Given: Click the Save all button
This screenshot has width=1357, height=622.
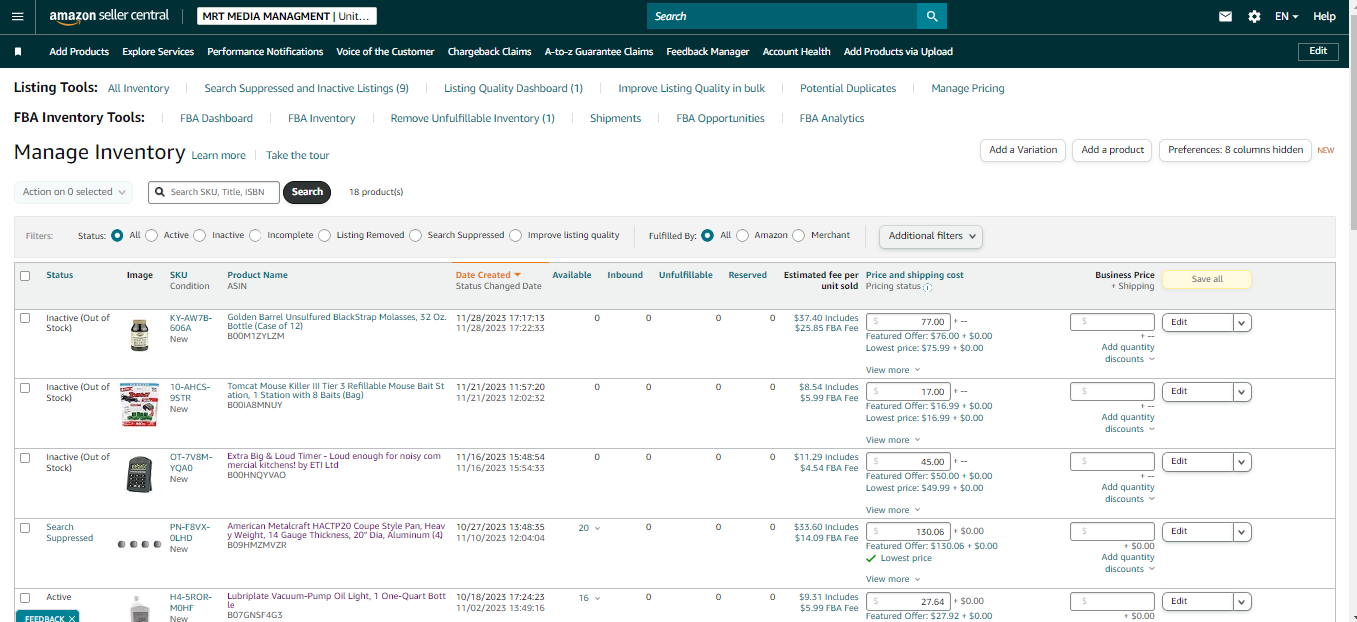Looking at the screenshot, I should 1207,279.
